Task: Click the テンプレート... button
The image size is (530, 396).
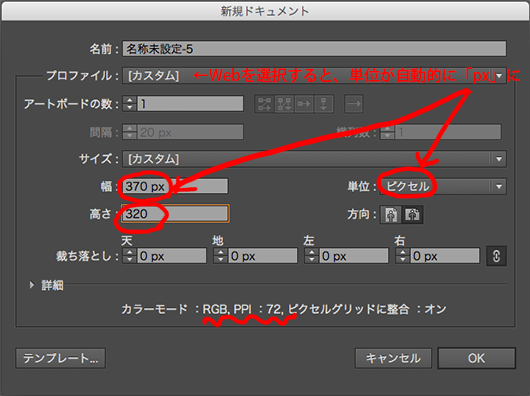Action: coord(61,358)
